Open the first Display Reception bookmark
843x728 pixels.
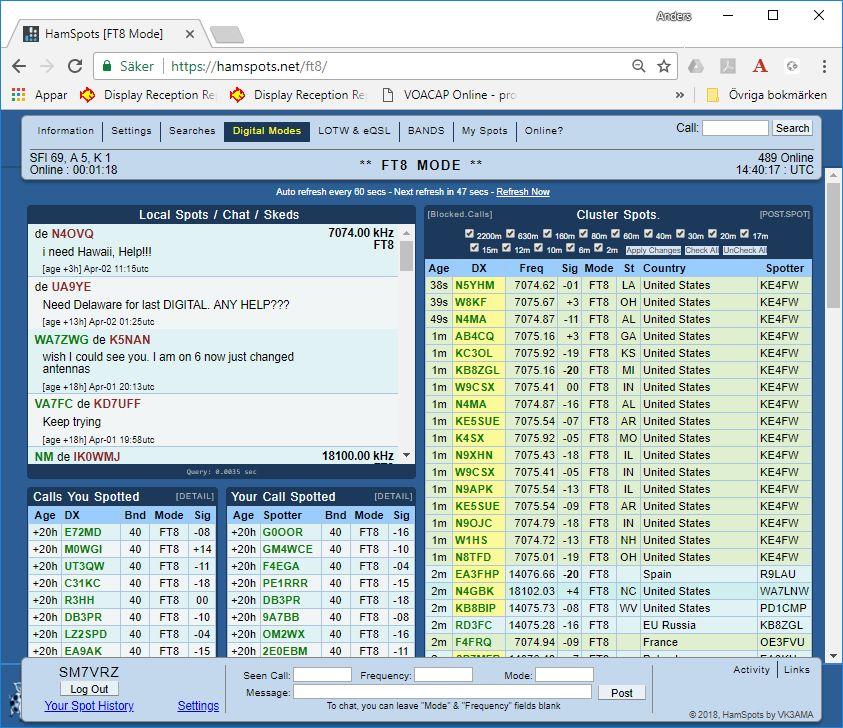147,95
